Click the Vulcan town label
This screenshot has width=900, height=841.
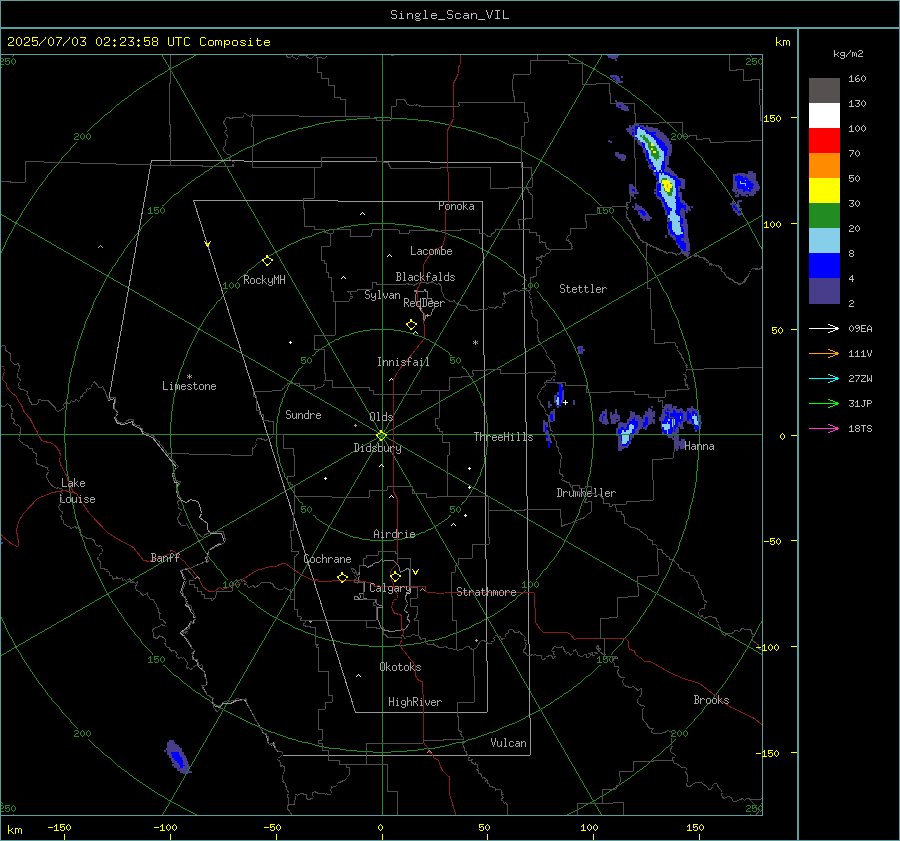[x=508, y=743]
